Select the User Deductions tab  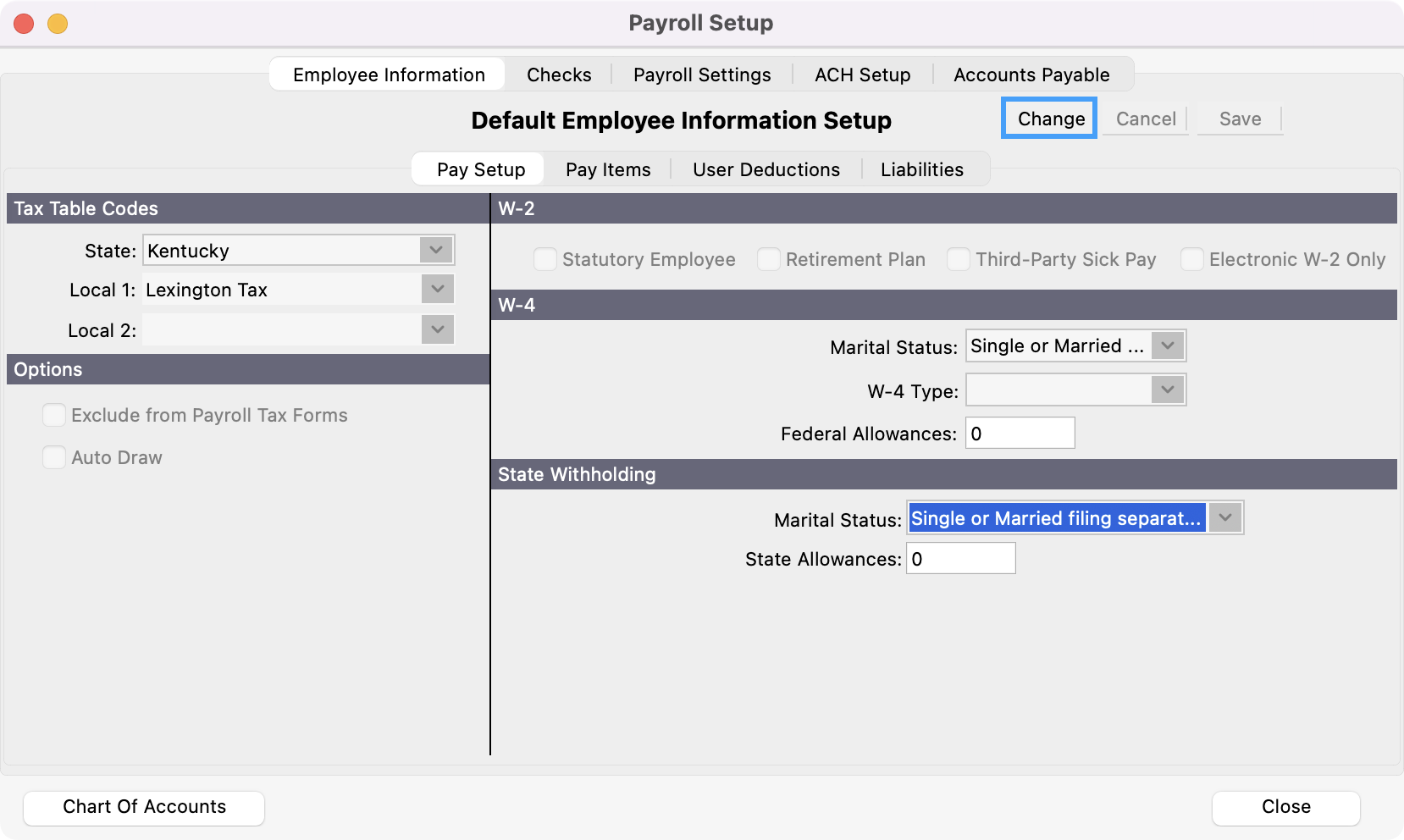point(766,169)
